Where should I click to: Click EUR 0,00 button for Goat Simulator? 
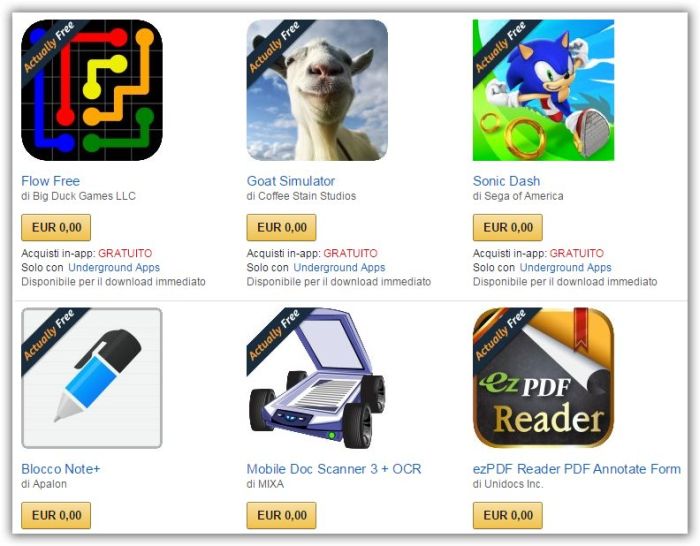pyautogui.click(x=282, y=227)
